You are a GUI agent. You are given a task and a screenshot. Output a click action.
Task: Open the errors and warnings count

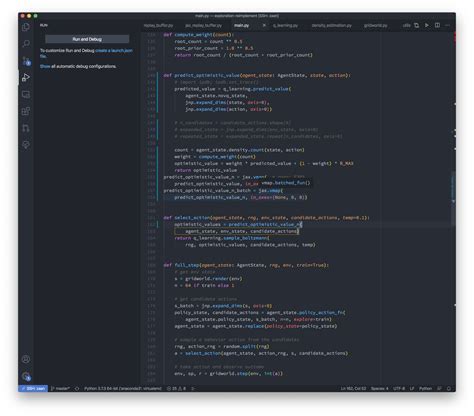[176, 389]
